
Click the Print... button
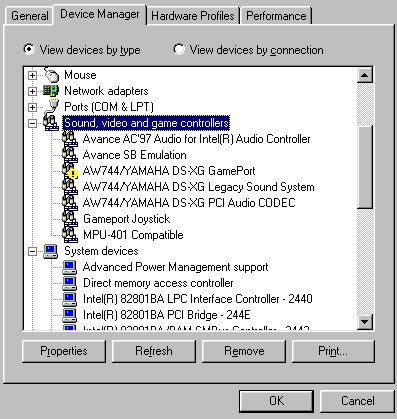pyautogui.click(x=333, y=351)
